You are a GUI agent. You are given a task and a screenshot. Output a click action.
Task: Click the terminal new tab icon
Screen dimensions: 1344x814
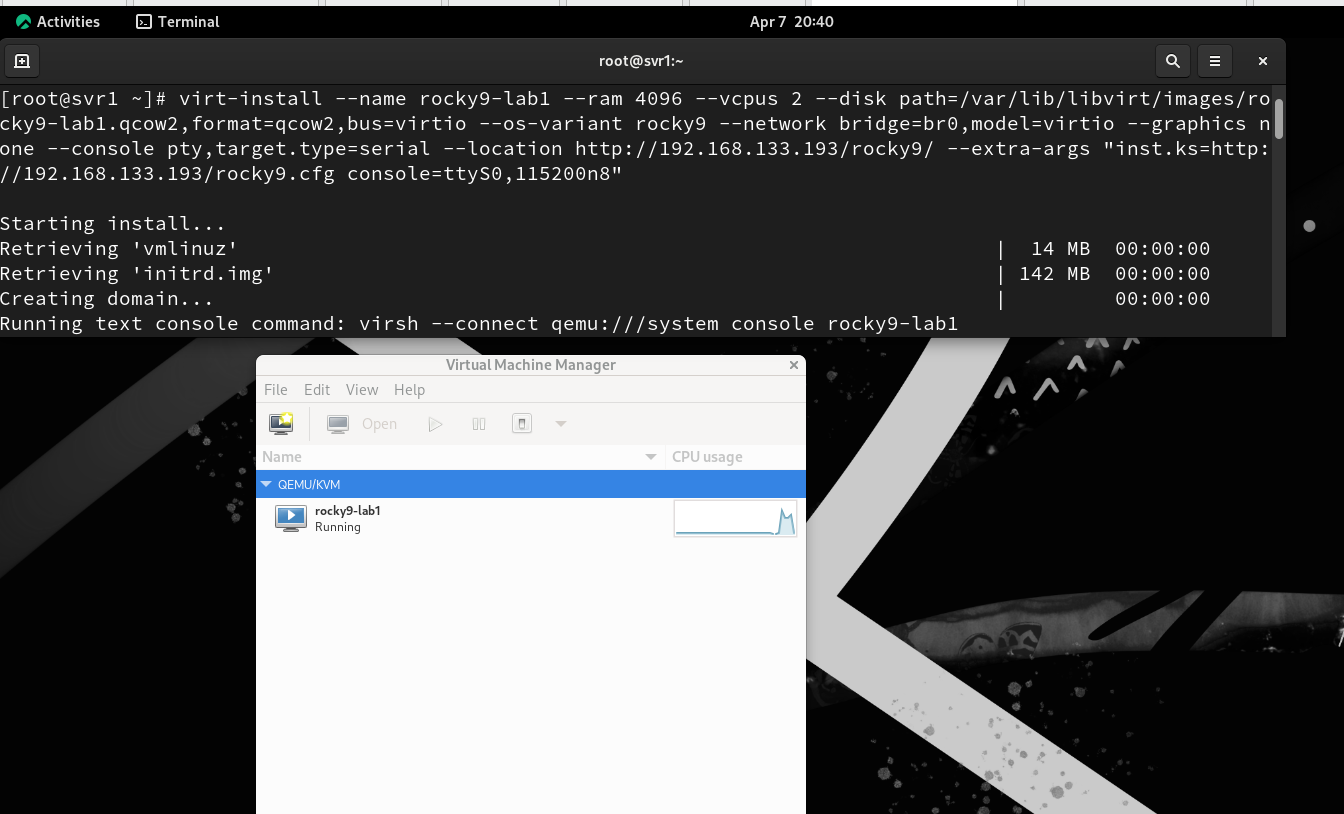click(x=22, y=61)
